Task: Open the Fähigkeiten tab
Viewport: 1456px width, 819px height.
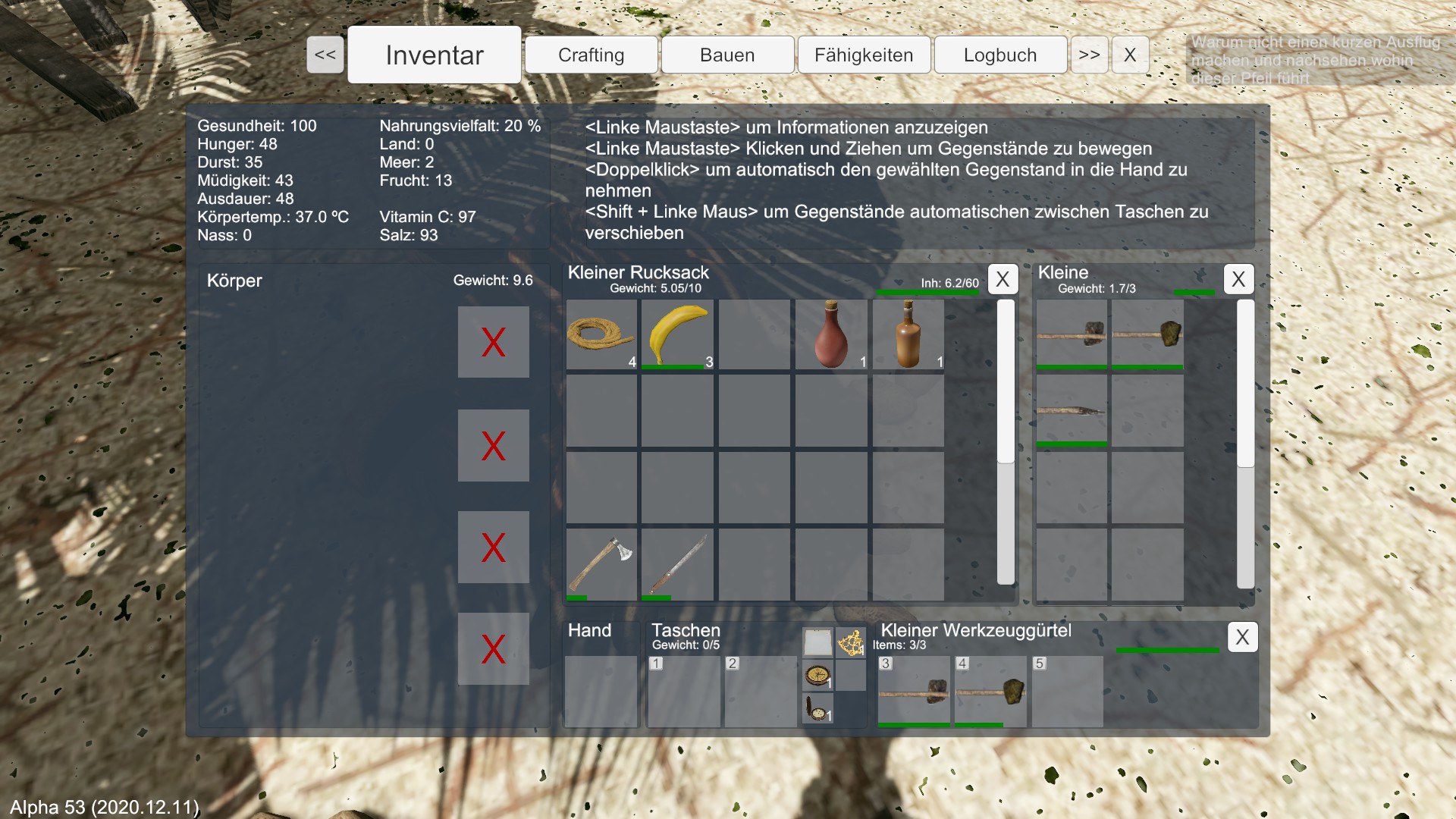Action: (864, 55)
